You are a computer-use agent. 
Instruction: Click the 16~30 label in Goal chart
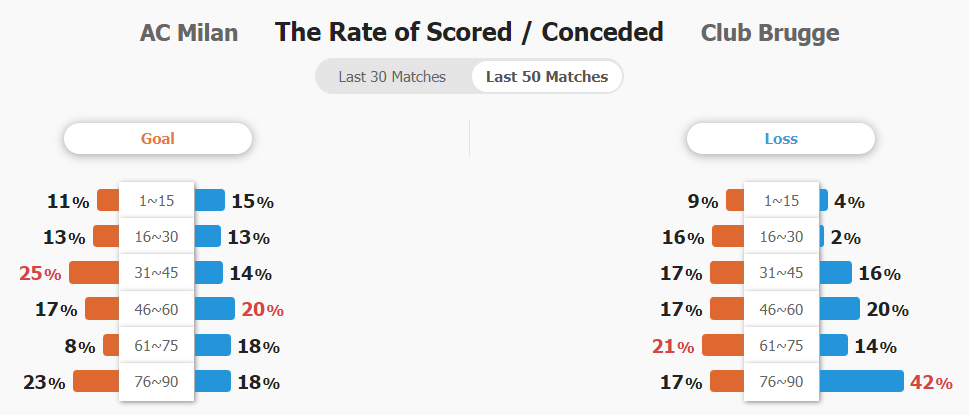tap(156, 237)
